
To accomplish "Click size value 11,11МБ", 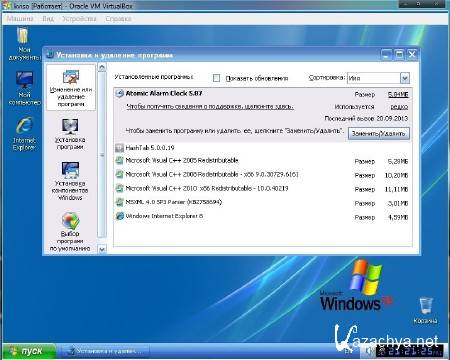I will click(396, 189).
